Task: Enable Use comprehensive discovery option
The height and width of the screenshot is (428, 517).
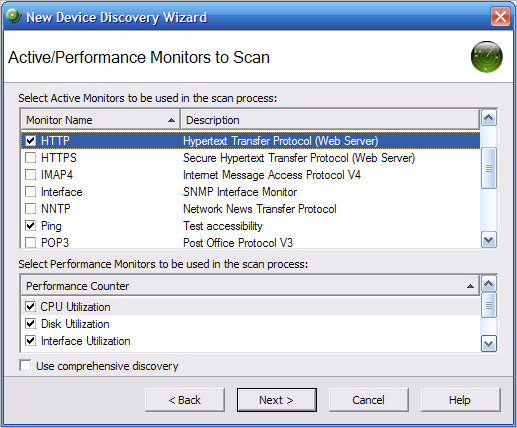Action: [x=25, y=366]
